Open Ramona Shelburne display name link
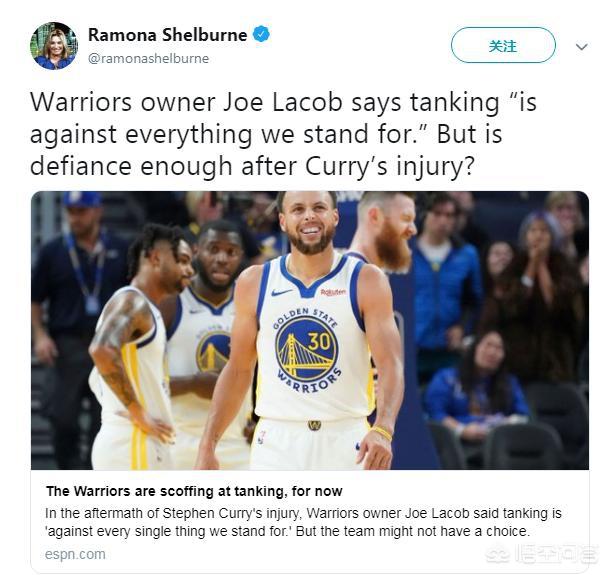Viewport: 610px width, 575px height. tap(168, 35)
